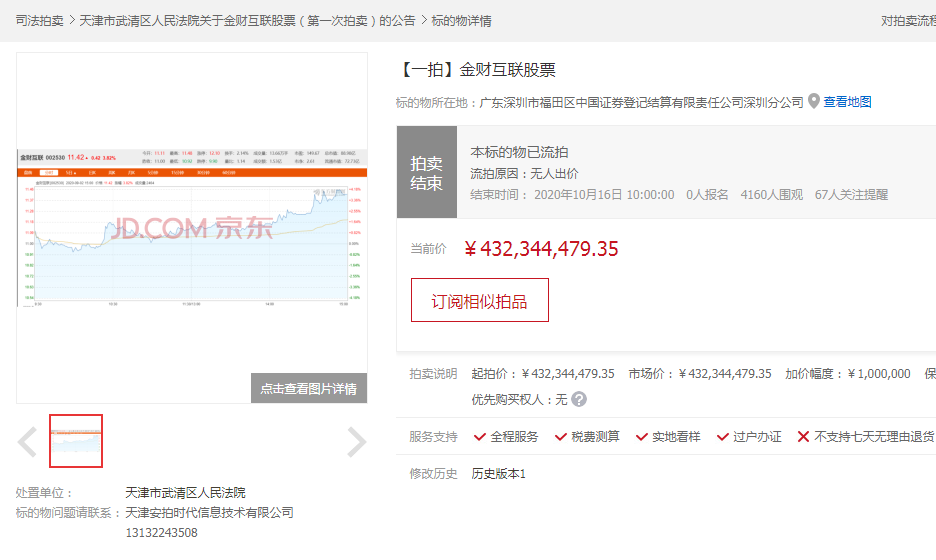The height and width of the screenshot is (560, 936).
Task: Click the checkmark icon next to 税费测算
Action: [561, 437]
